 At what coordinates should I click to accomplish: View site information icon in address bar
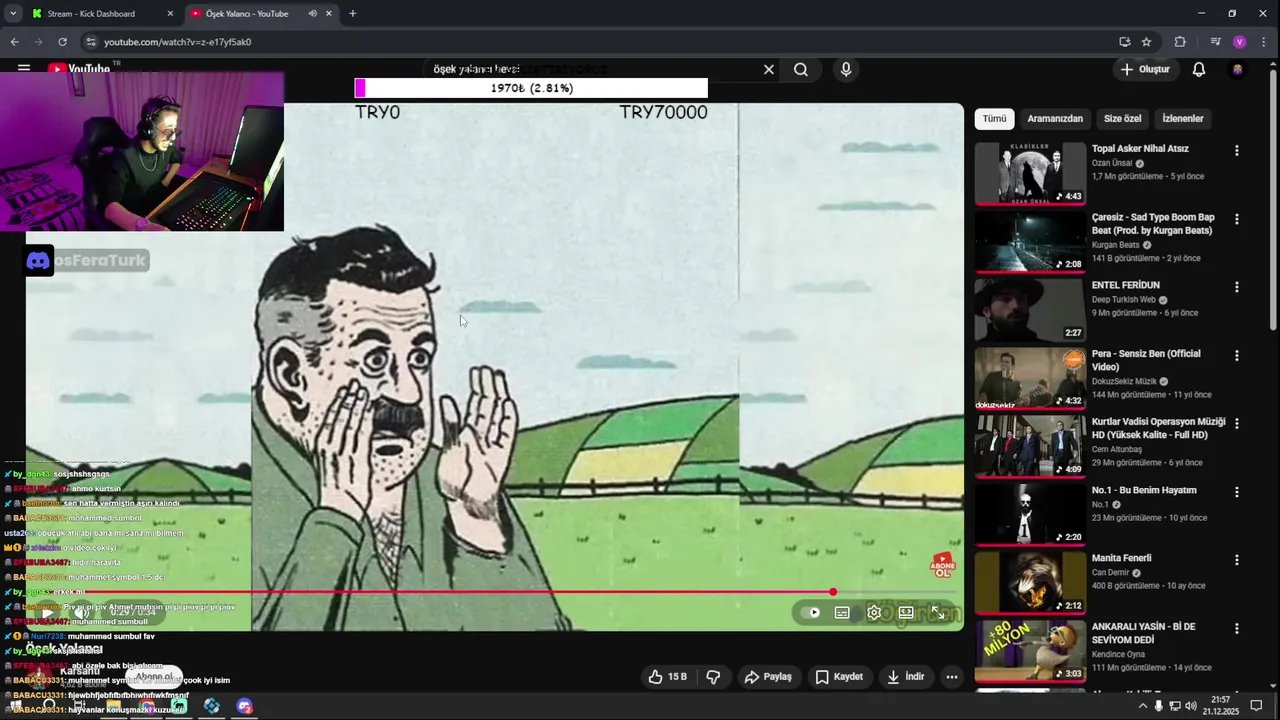90,42
